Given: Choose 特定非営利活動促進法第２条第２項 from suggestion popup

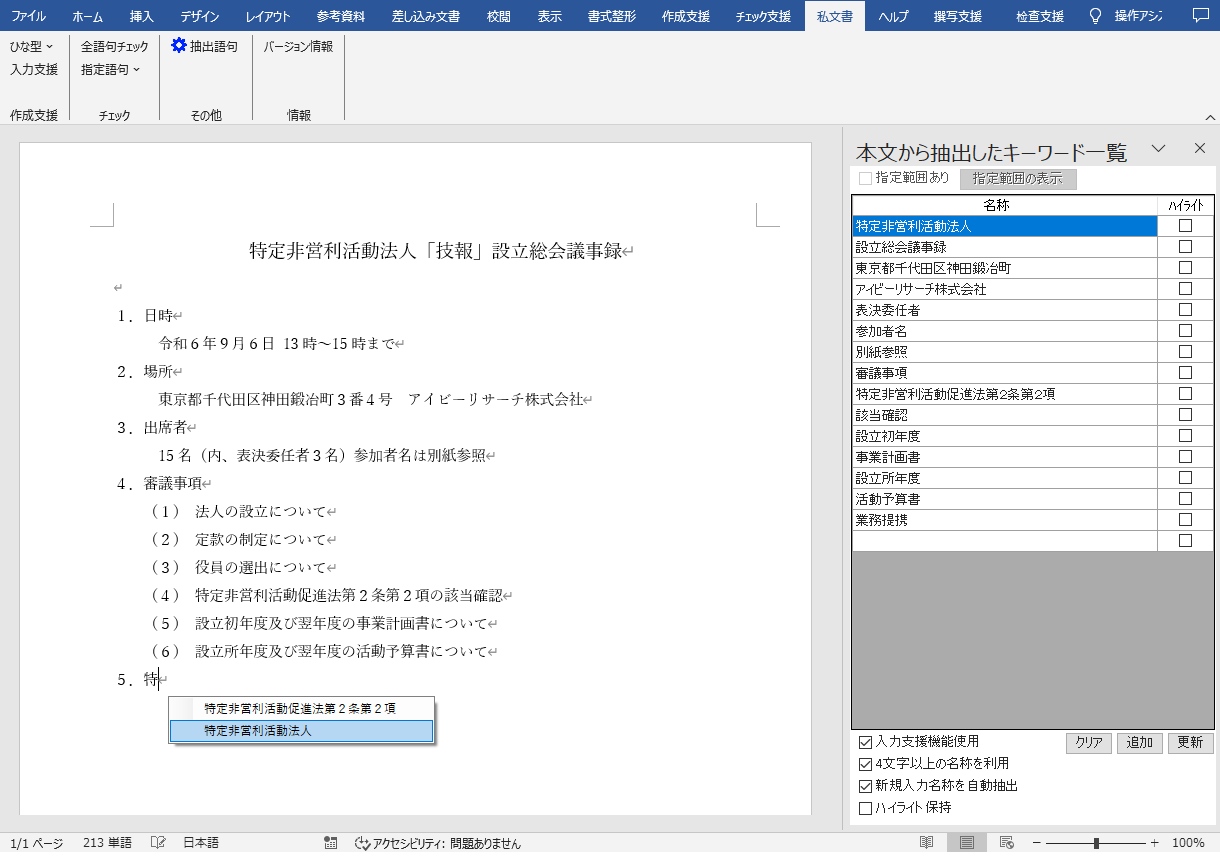Looking at the screenshot, I should pos(301,708).
